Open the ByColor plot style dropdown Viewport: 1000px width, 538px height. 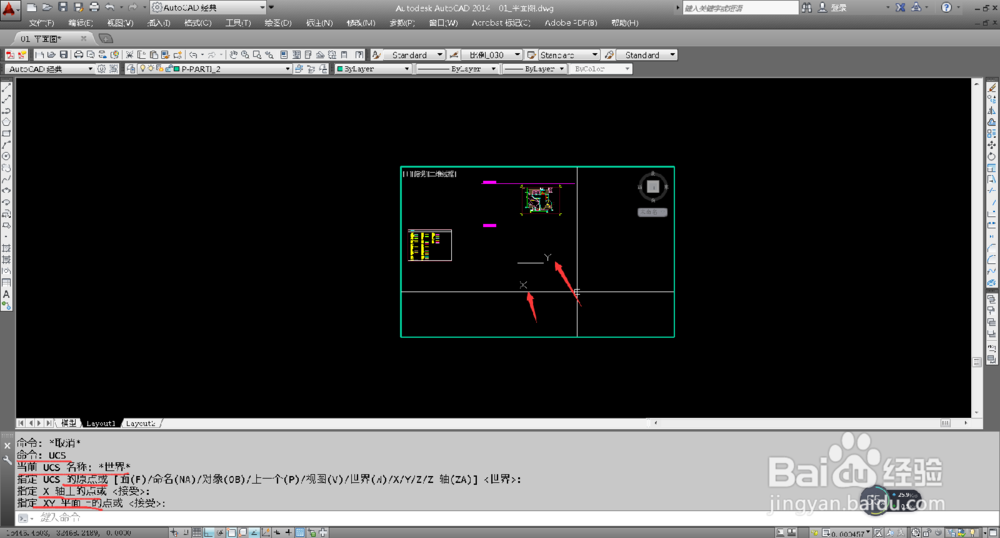tap(601, 69)
